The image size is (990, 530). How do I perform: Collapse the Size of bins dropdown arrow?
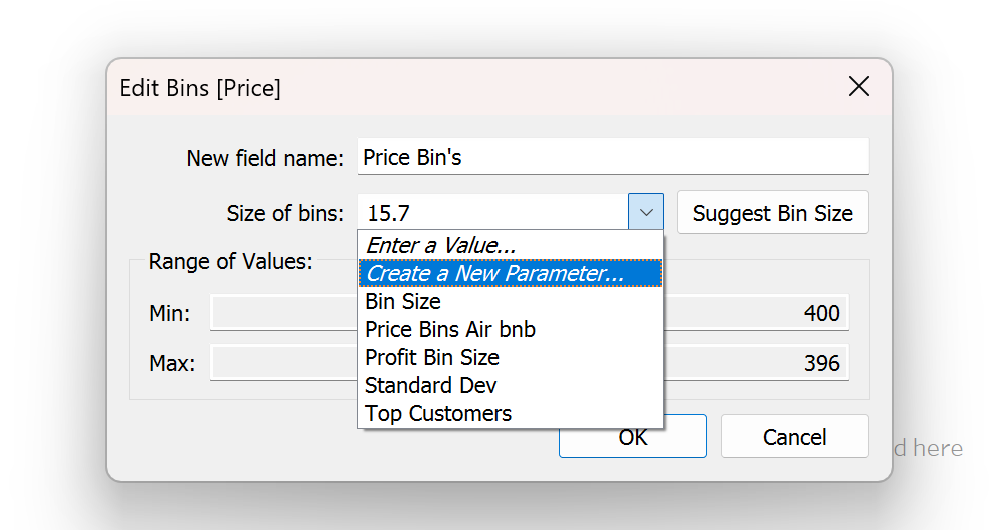[x=646, y=213]
